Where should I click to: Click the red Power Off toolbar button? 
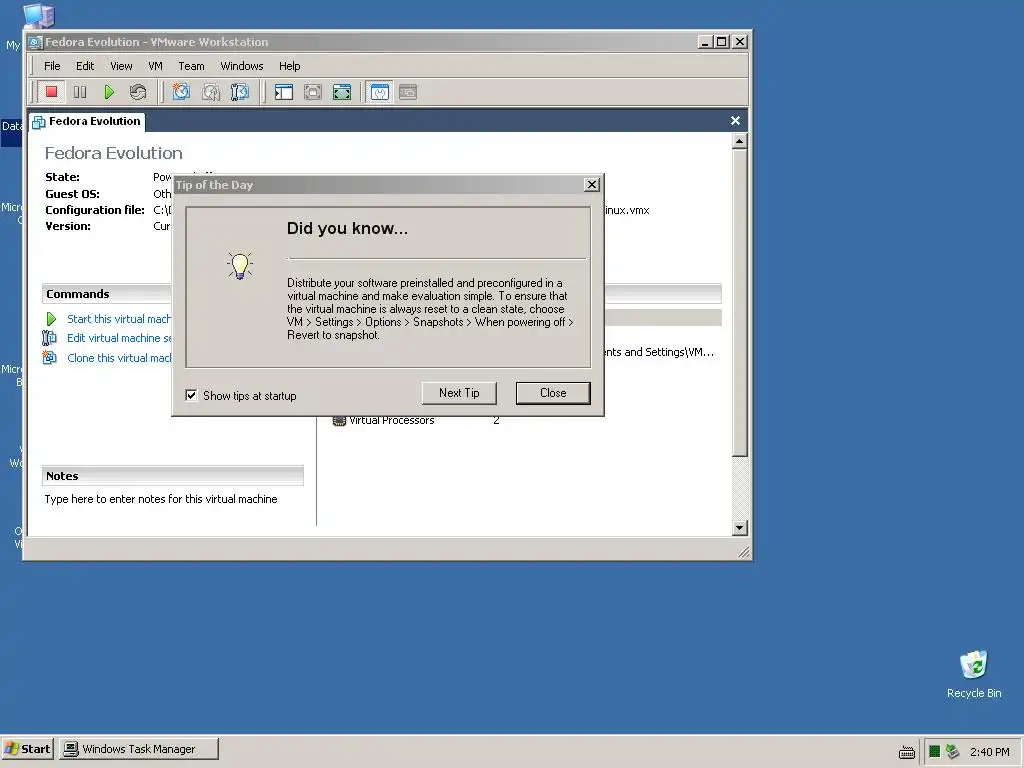pos(52,92)
